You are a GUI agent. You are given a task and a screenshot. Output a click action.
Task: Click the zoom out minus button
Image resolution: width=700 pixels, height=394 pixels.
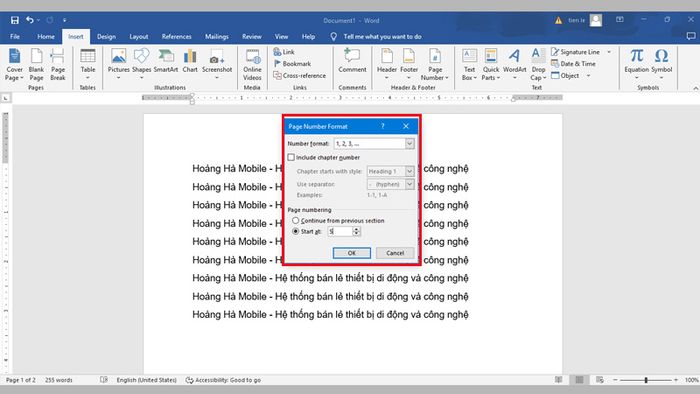(x=615, y=380)
